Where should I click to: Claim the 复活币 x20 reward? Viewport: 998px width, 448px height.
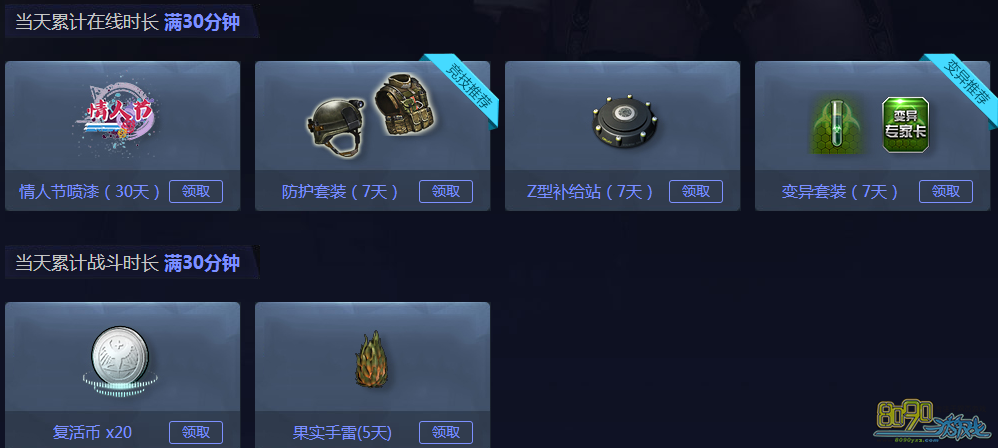coord(196,432)
